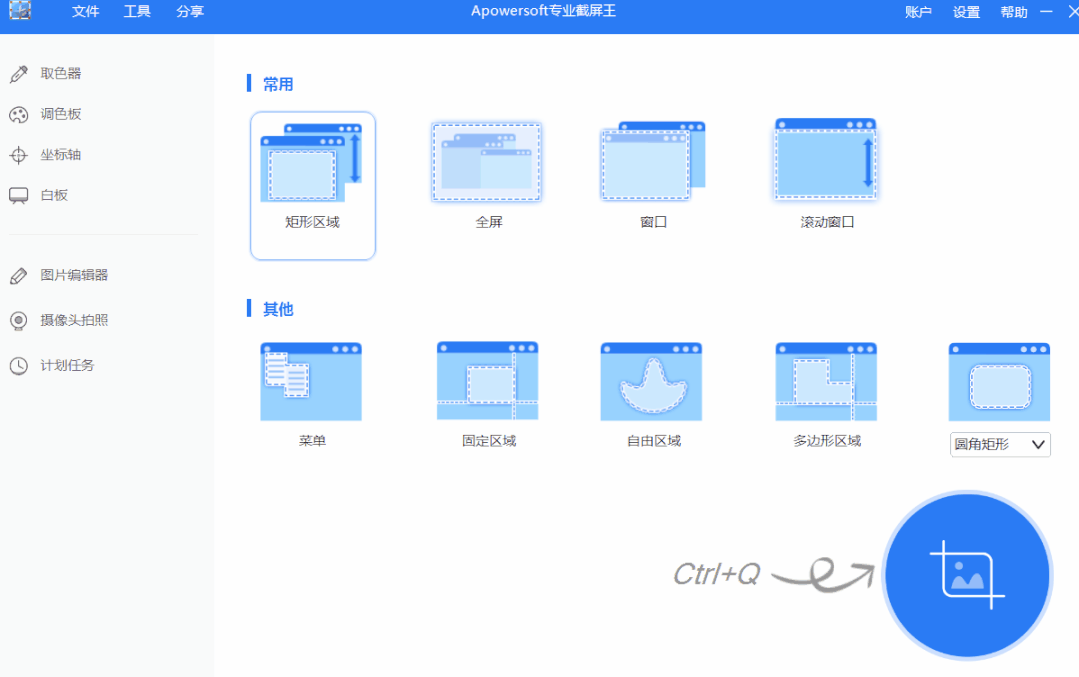Click the 计划任务 label

pos(67,365)
